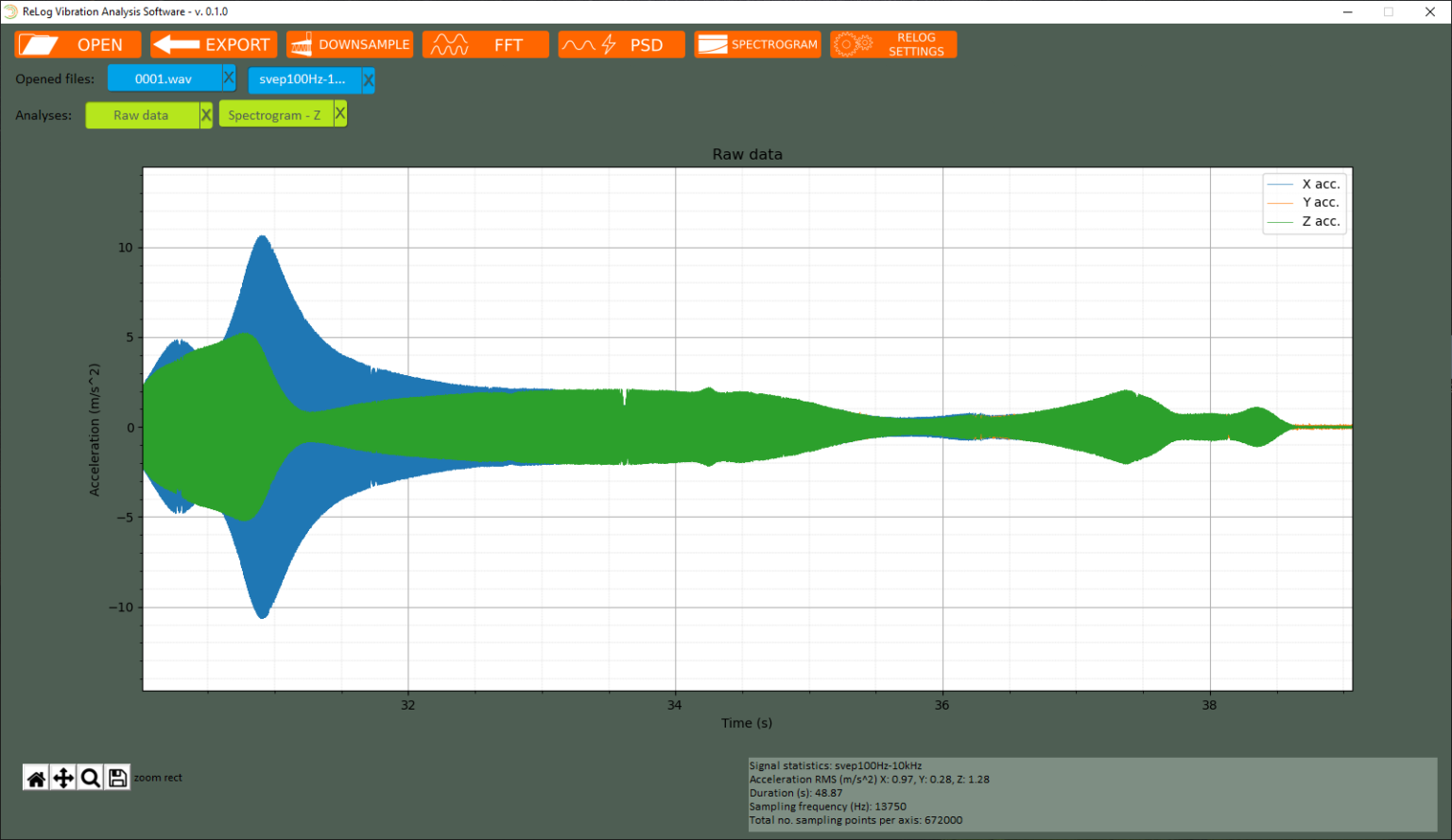Close the svep100Hz-1 file
The width and height of the screenshot is (1452, 840).
(x=368, y=79)
